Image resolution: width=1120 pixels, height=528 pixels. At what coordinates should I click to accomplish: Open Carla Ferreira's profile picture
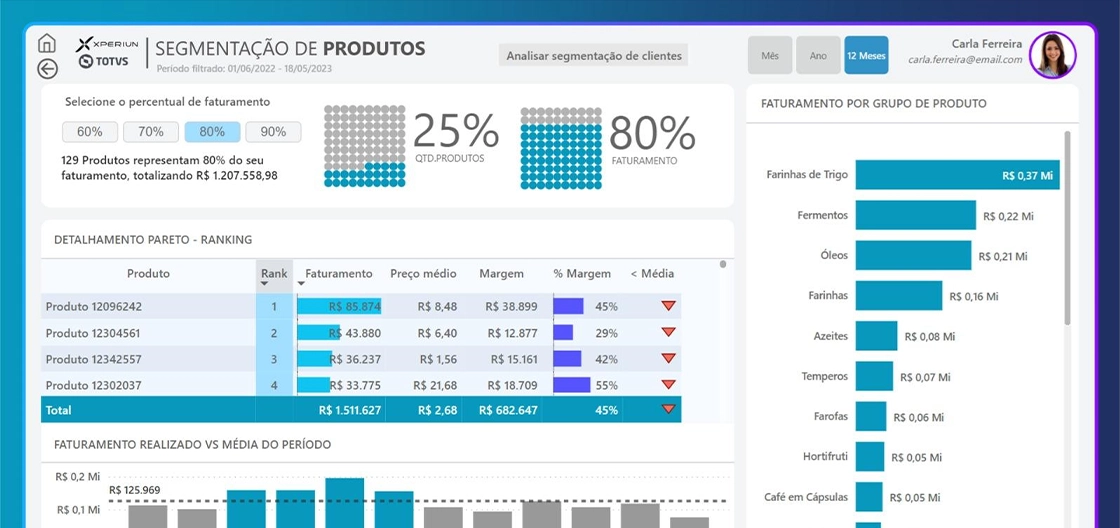click(x=1053, y=55)
